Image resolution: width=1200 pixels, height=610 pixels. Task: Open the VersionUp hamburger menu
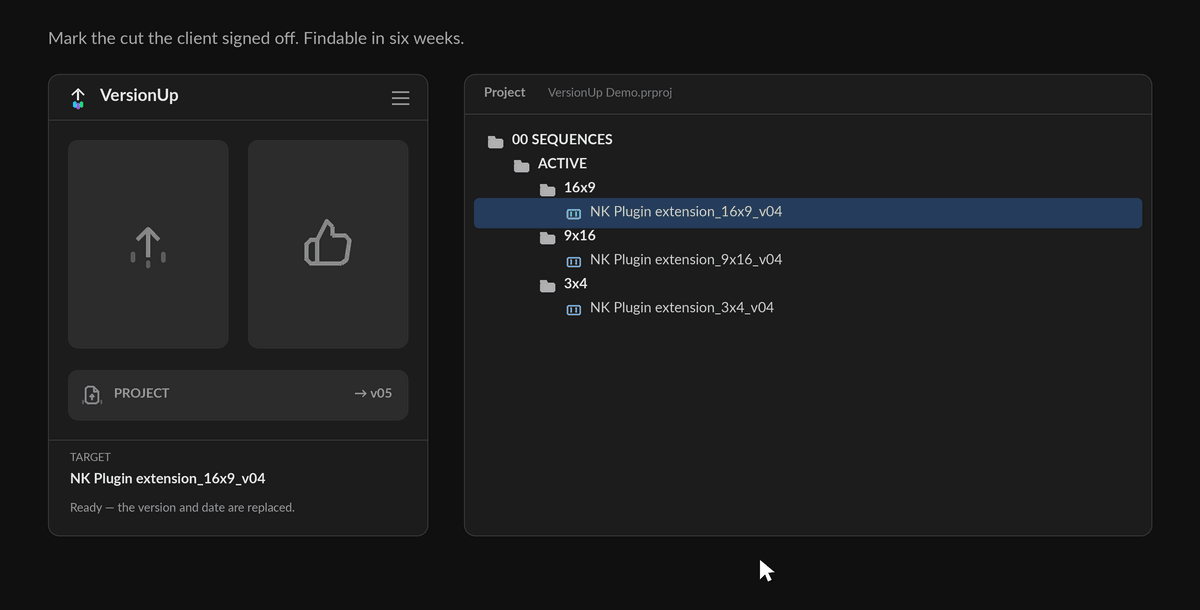pyautogui.click(x=400, y=98)
